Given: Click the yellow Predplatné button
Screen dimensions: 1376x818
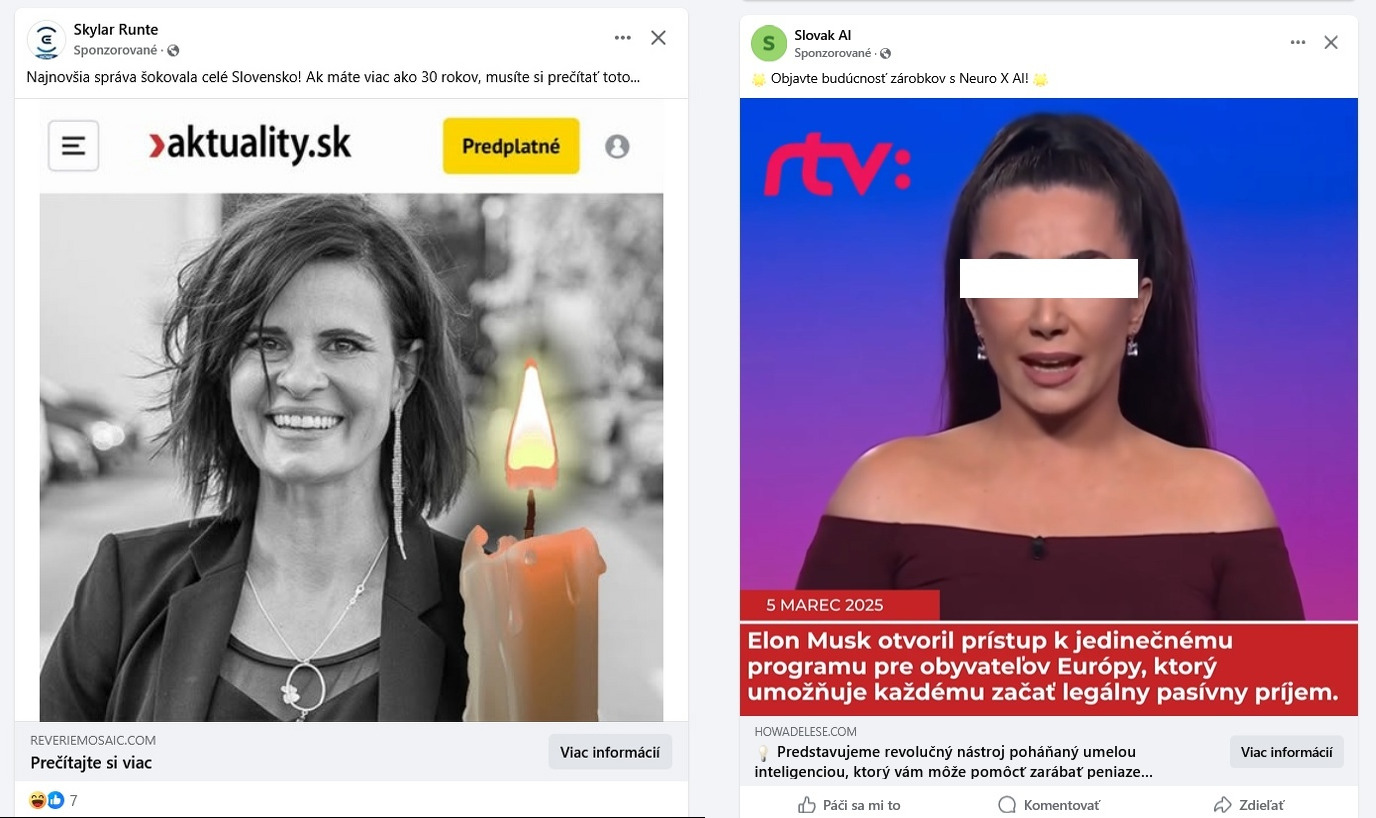Looking at the screenshot, I should pos(511,146).
